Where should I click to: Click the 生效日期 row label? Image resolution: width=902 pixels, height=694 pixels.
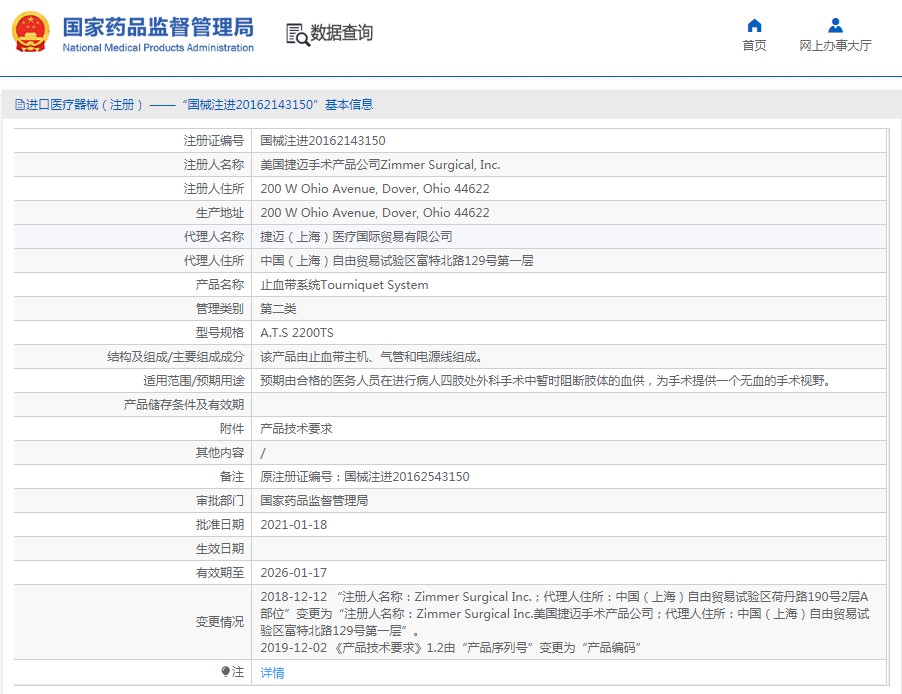[220, 549]
